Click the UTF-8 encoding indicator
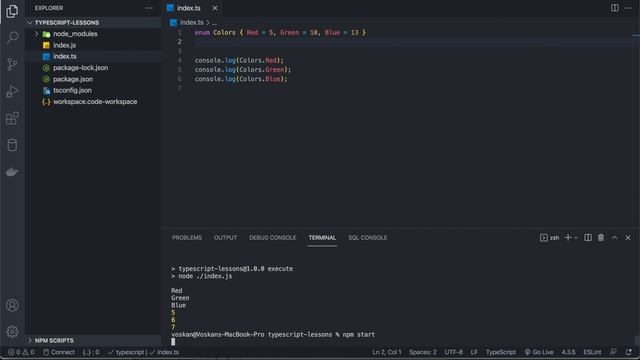640x360 pixels. coord(453,352)
